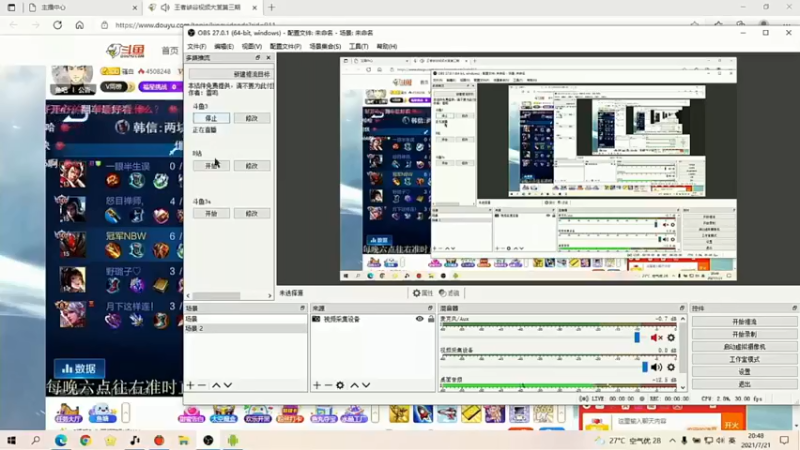Open Microsoft Edge from the taskbar

[x=61, y=440]
